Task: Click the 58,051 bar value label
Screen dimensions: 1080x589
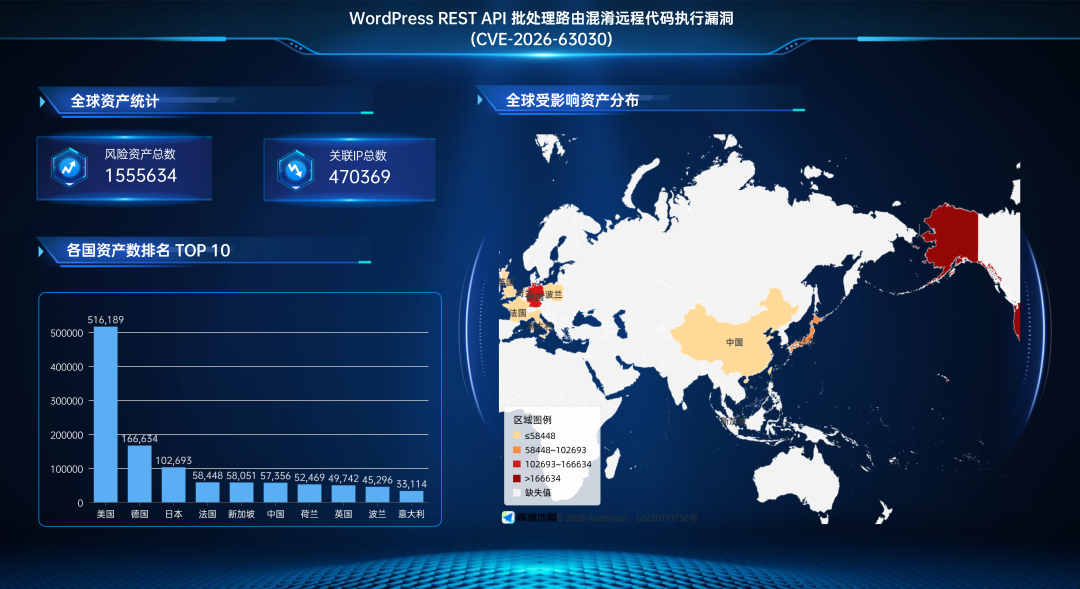Action: point(241,475)
